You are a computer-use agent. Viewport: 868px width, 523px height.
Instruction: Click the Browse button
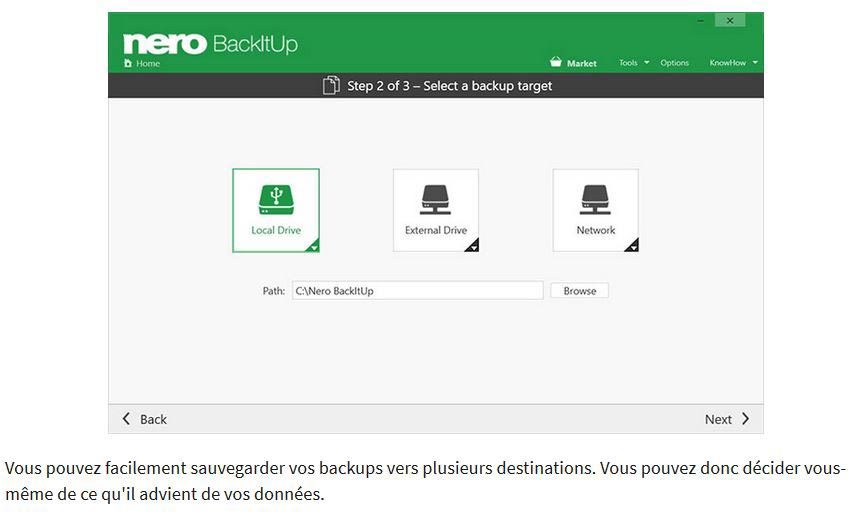(580, 291)
